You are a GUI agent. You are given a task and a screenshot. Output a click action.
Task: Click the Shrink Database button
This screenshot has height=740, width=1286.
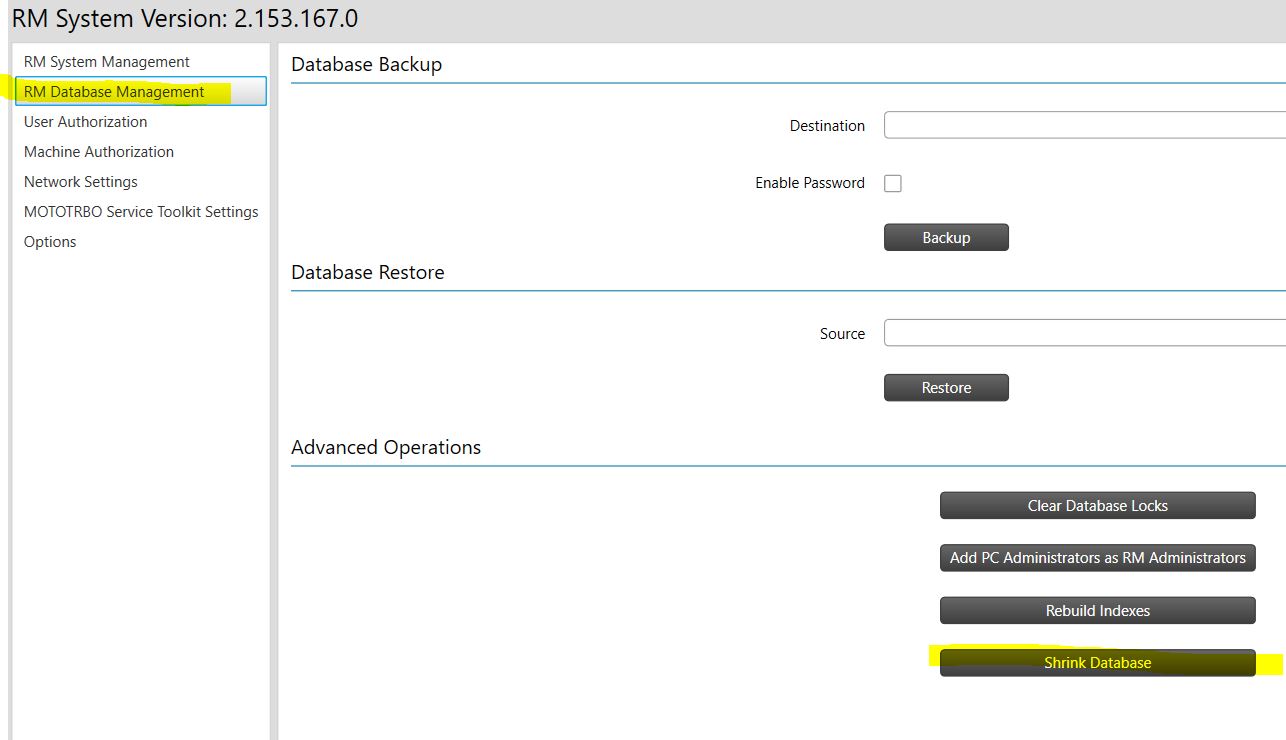(1097, 662)
